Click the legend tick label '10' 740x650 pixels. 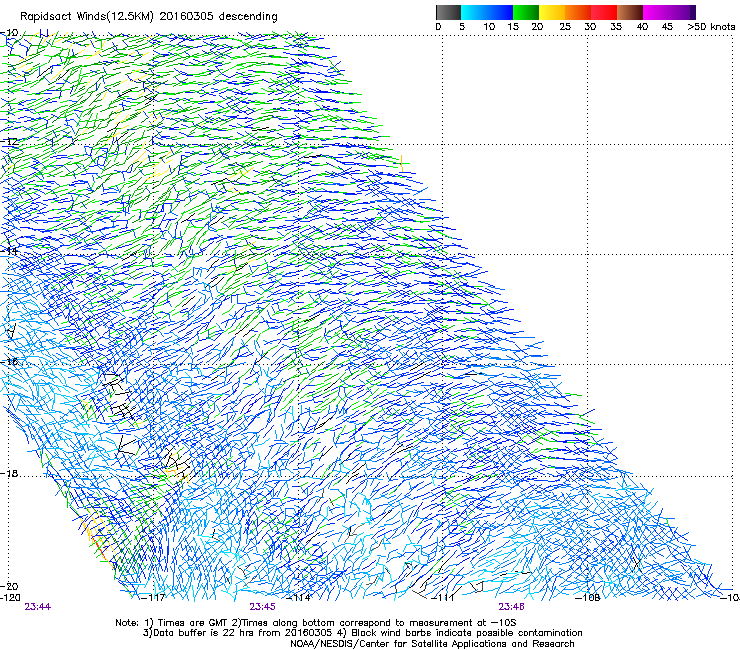(489, 27)
